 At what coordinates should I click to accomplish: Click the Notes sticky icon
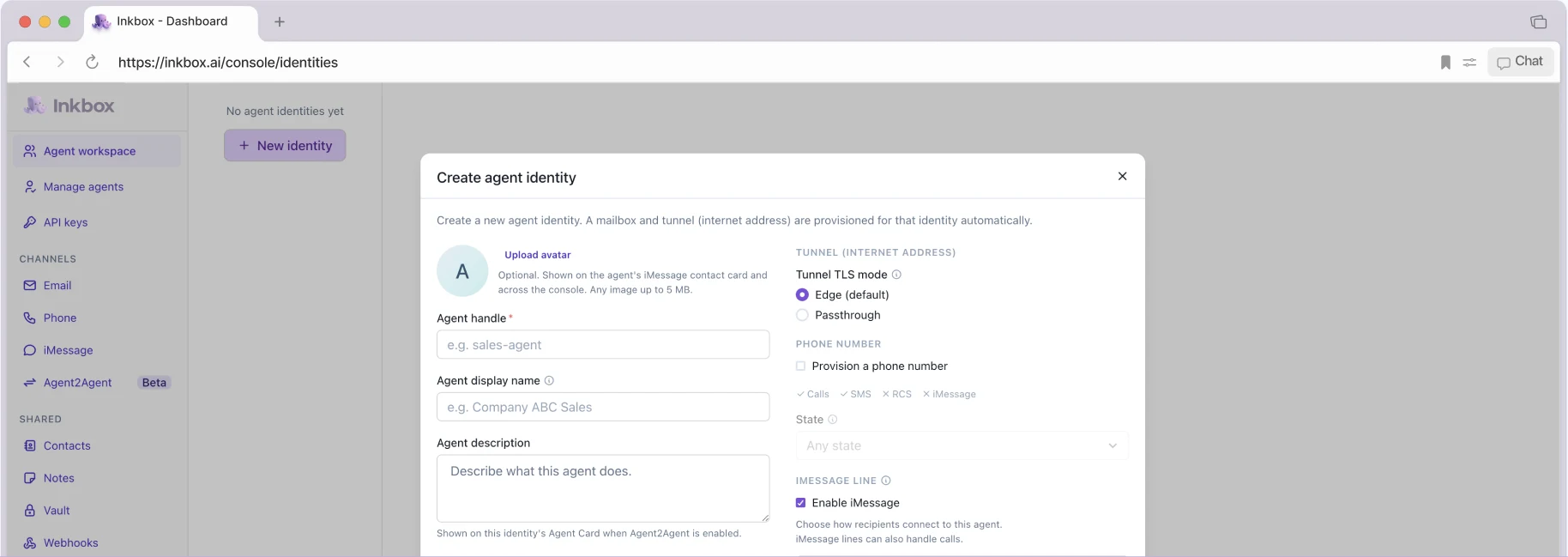[x=30, y=478]
